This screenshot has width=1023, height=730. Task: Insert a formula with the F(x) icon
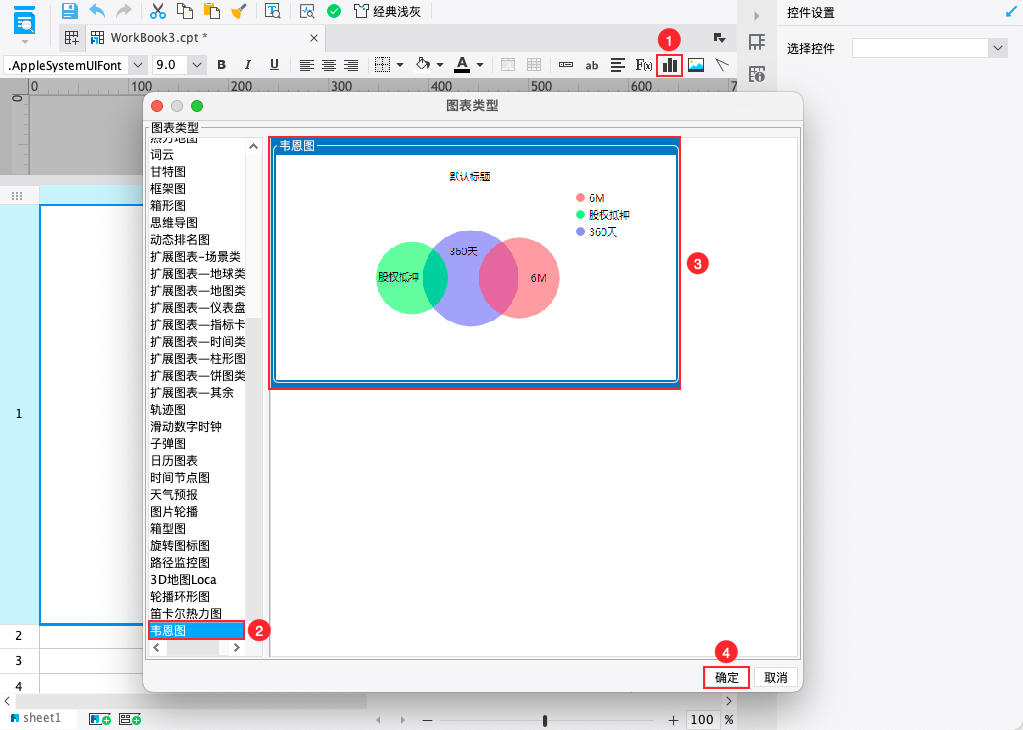pyautogui.click(x=643, y=65)
